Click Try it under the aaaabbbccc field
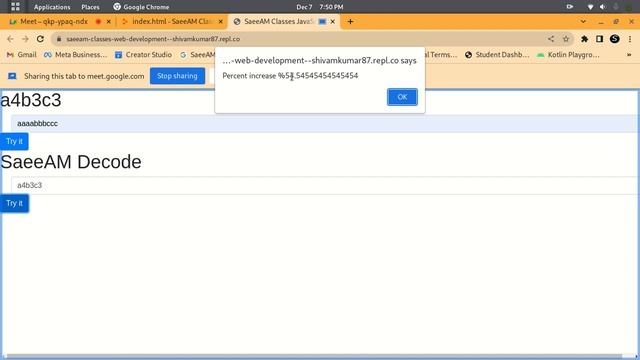The image size is (640, 360). (14, 141)
